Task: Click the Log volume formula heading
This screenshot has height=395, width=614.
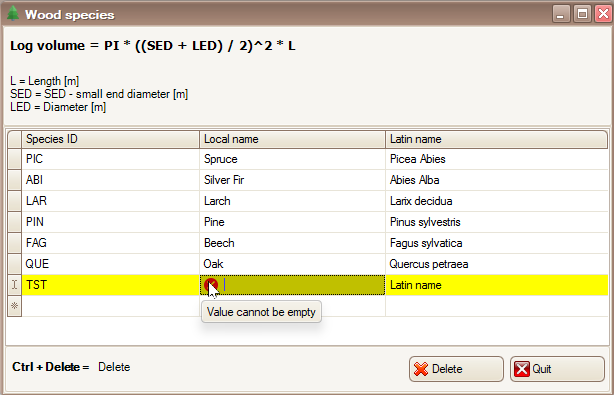Action: coord(153,46)
